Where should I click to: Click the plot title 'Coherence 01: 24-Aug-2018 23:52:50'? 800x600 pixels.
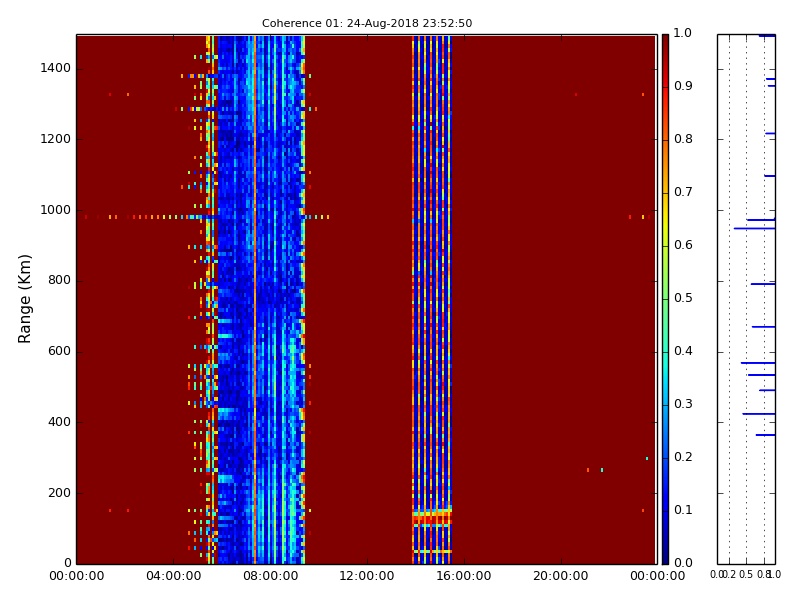(x=367, y=23)
